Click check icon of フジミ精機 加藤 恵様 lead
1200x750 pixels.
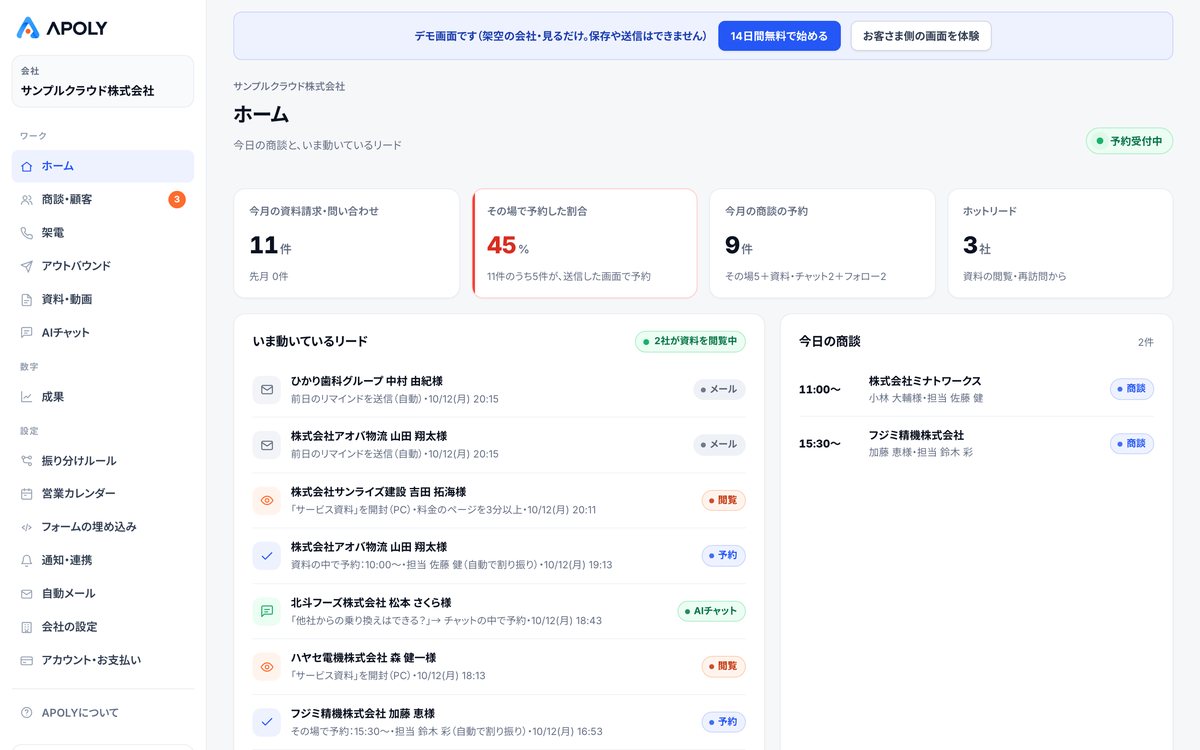tap(267, 722)
